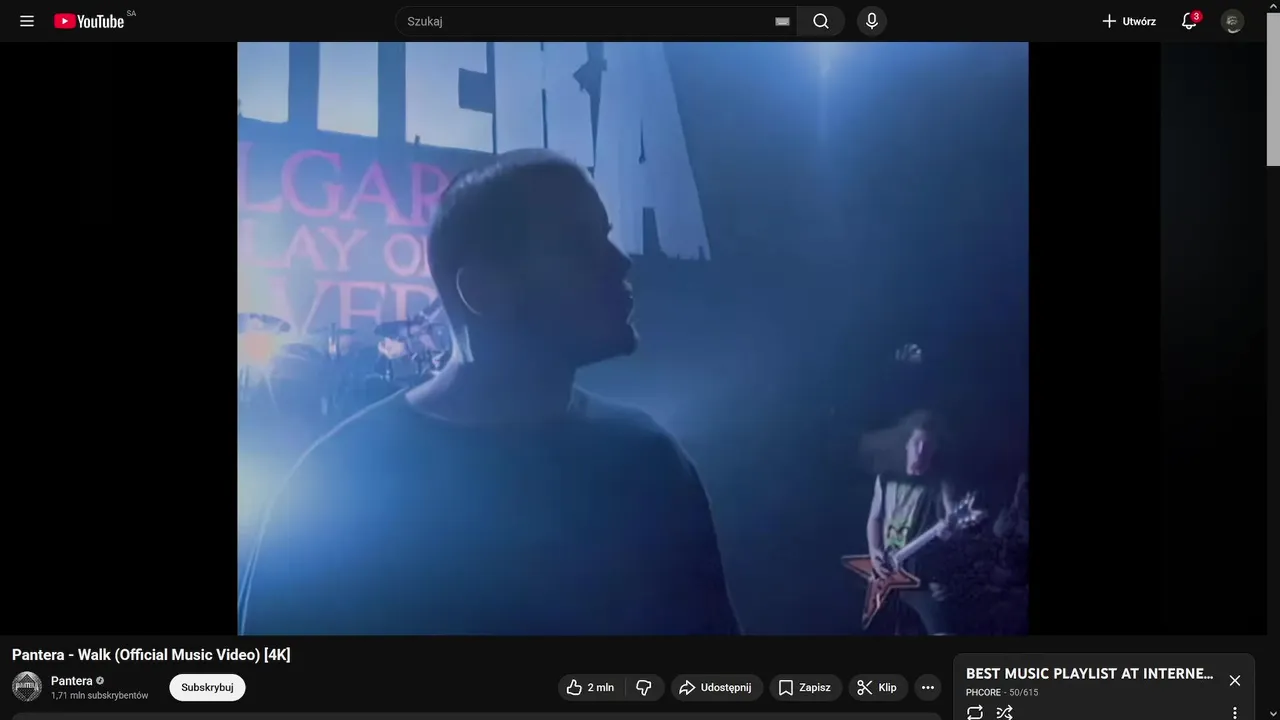Image resolution: width=1280 pixels, height=720 pixels.
Task: Toggle playlist loop
Action: pyautogui.click(x=975, y=713)
